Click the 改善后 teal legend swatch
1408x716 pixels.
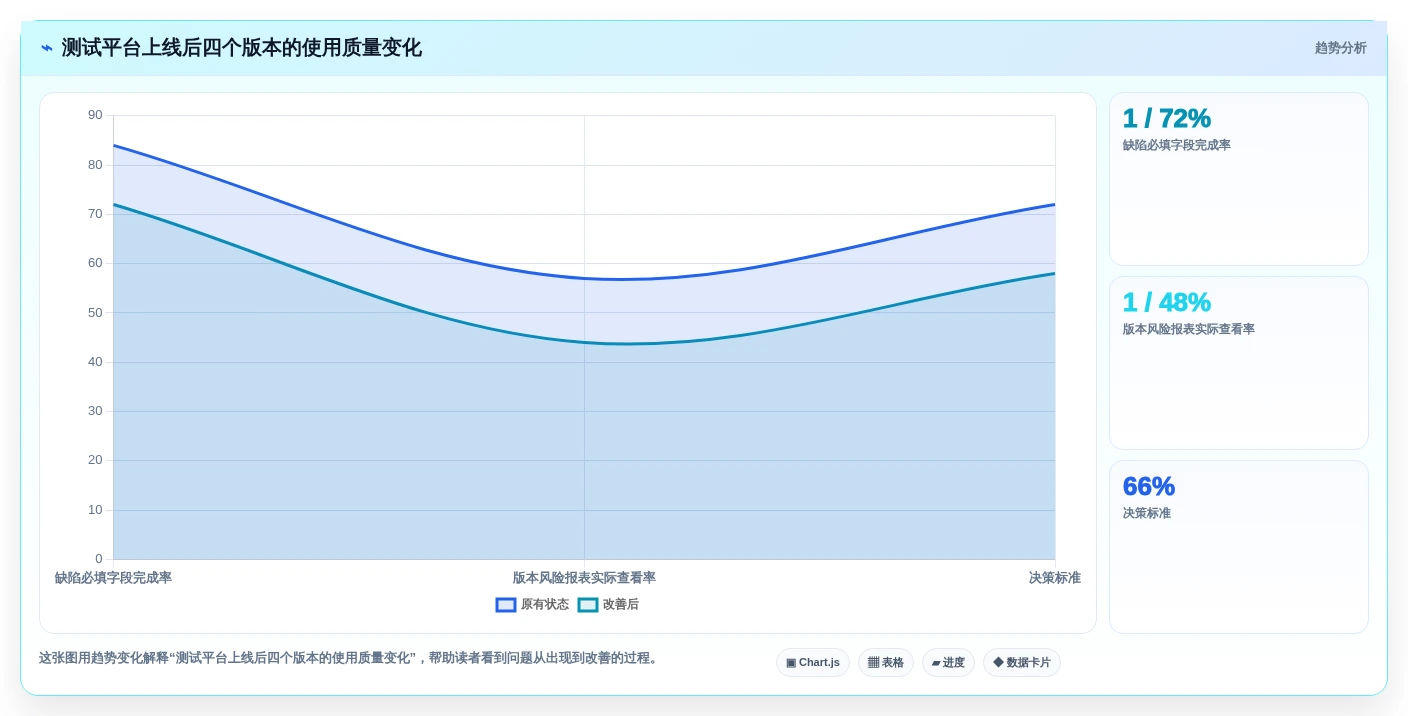(x=588, y=605)
